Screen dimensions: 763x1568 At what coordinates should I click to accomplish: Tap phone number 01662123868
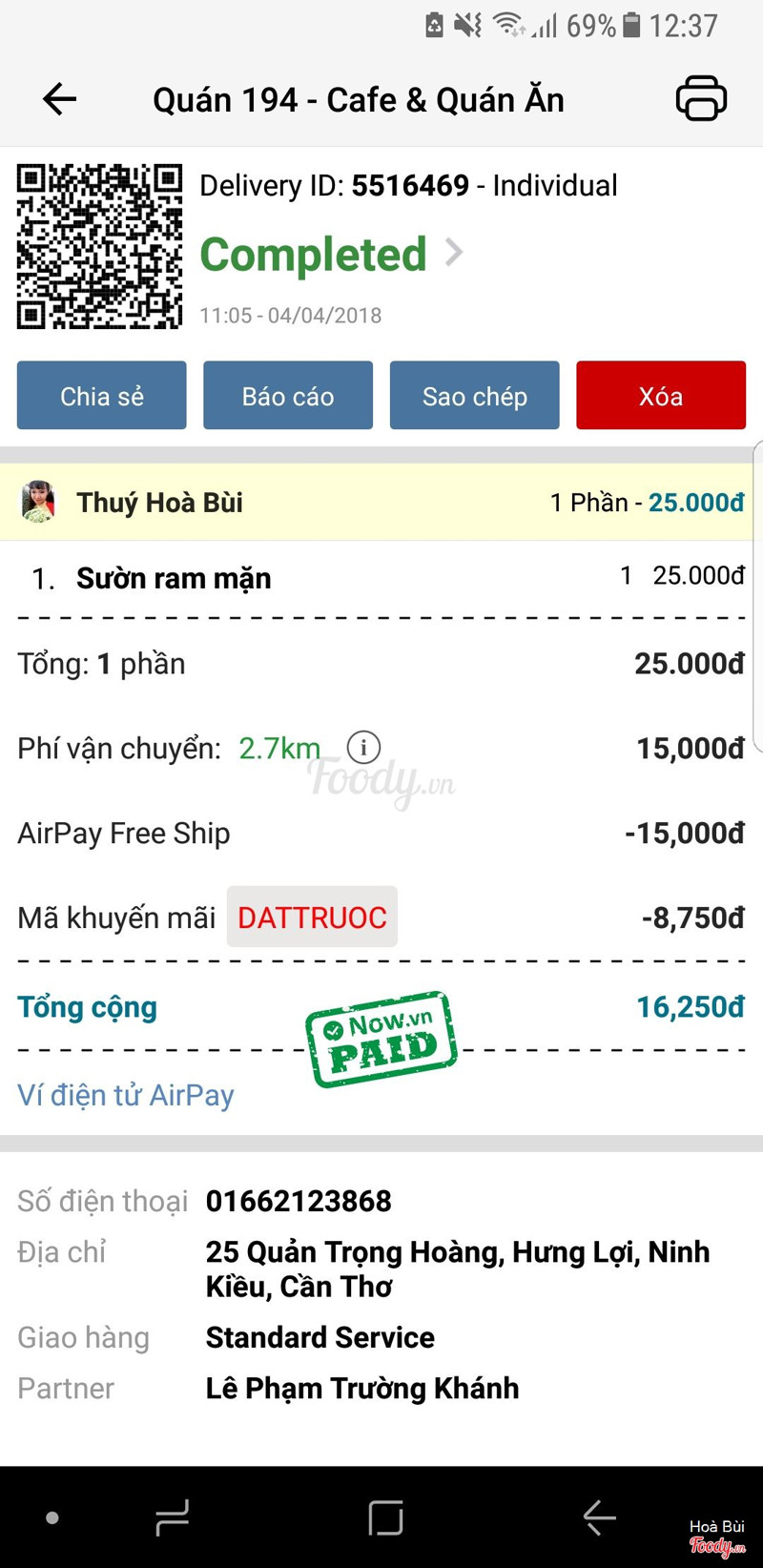(299, 1201)
